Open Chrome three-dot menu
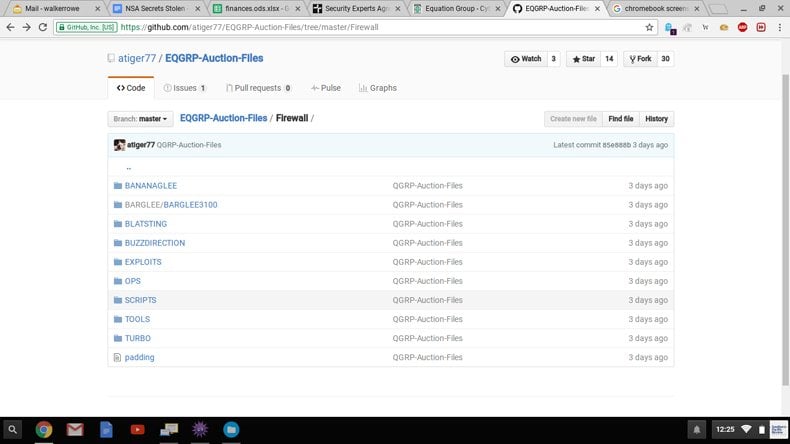 click(779, 27)
